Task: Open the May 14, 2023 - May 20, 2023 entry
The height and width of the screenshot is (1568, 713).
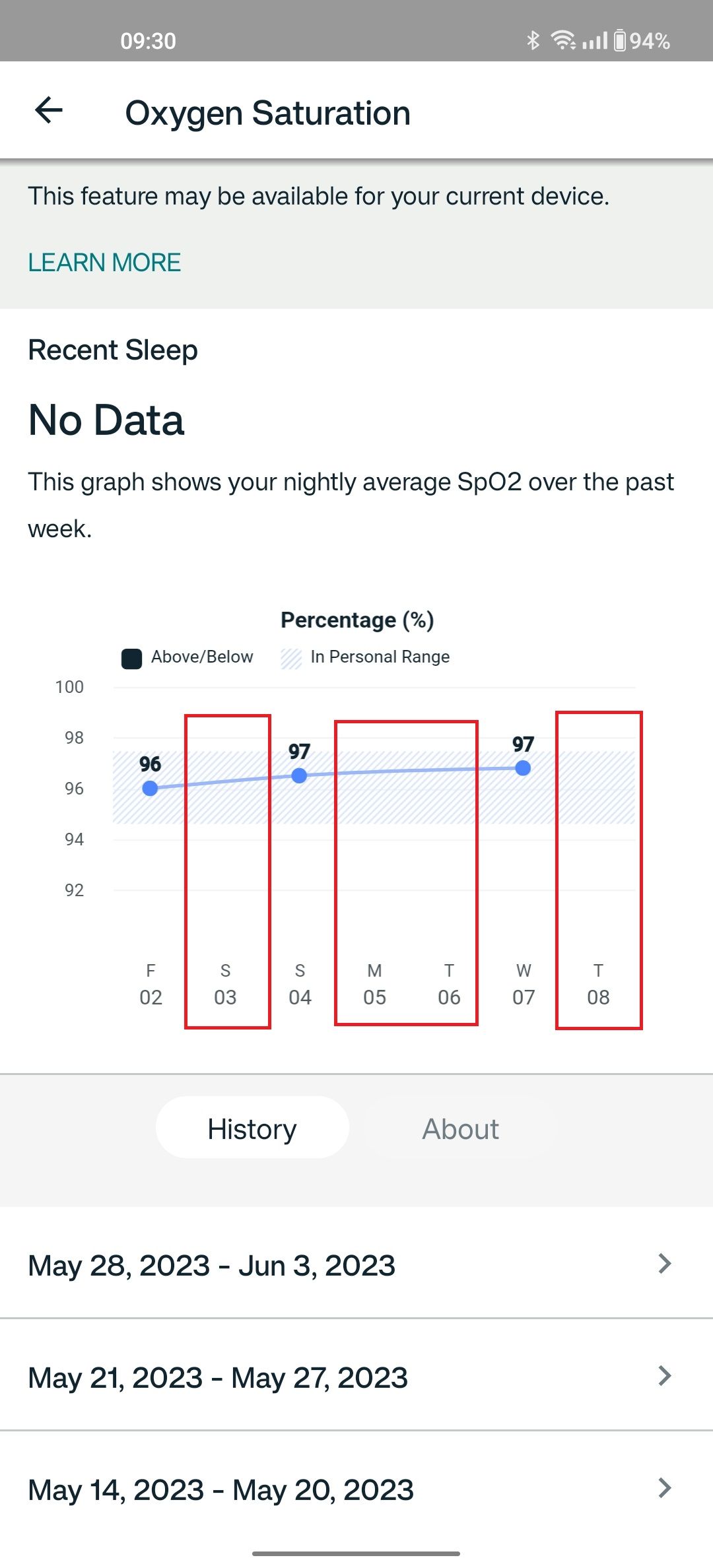Action: [221, 1489]
